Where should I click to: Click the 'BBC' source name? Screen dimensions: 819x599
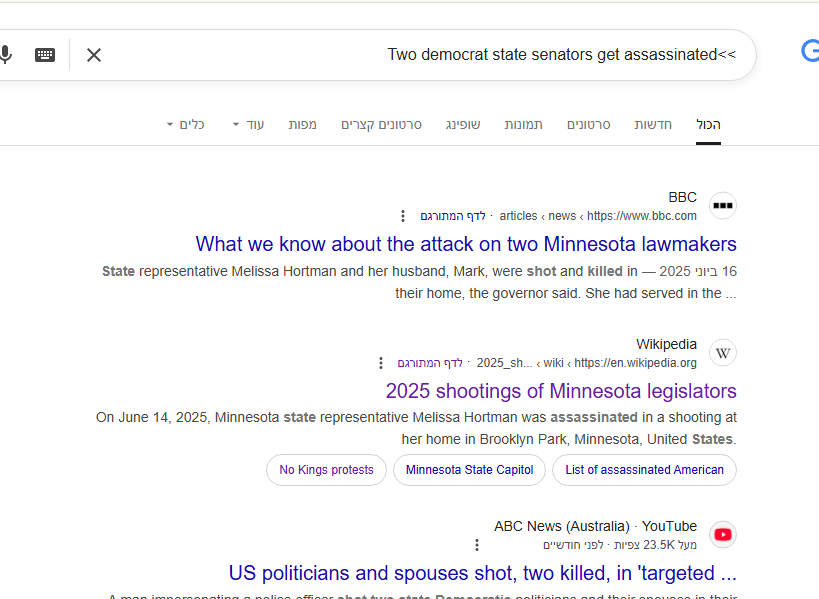(x=683, y=197)
